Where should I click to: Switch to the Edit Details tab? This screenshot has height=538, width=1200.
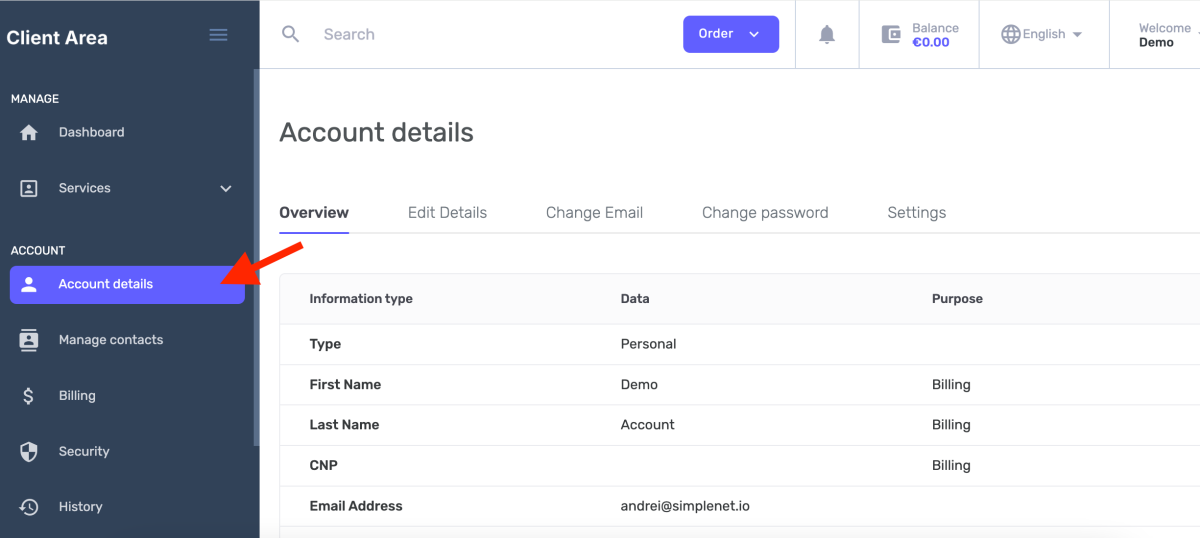pyautogui.click(x=447, y=213)
